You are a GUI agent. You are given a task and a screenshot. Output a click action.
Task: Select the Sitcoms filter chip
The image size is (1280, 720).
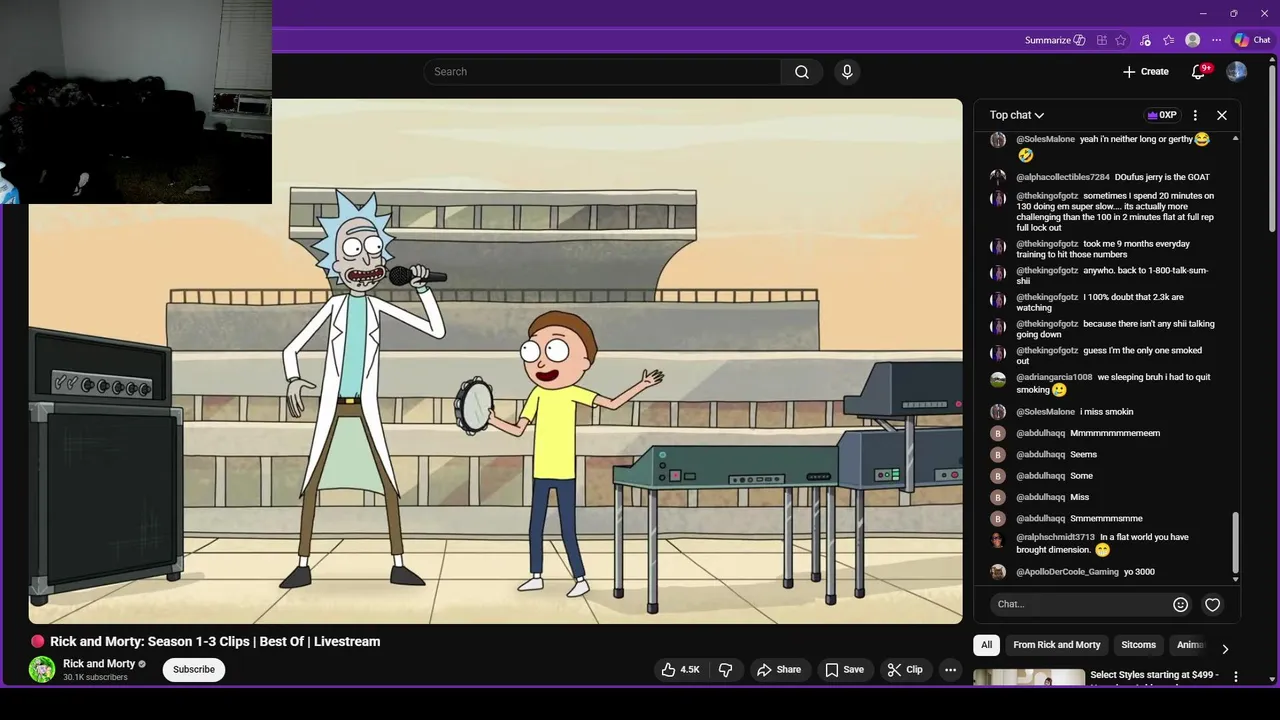[1138, 645]
